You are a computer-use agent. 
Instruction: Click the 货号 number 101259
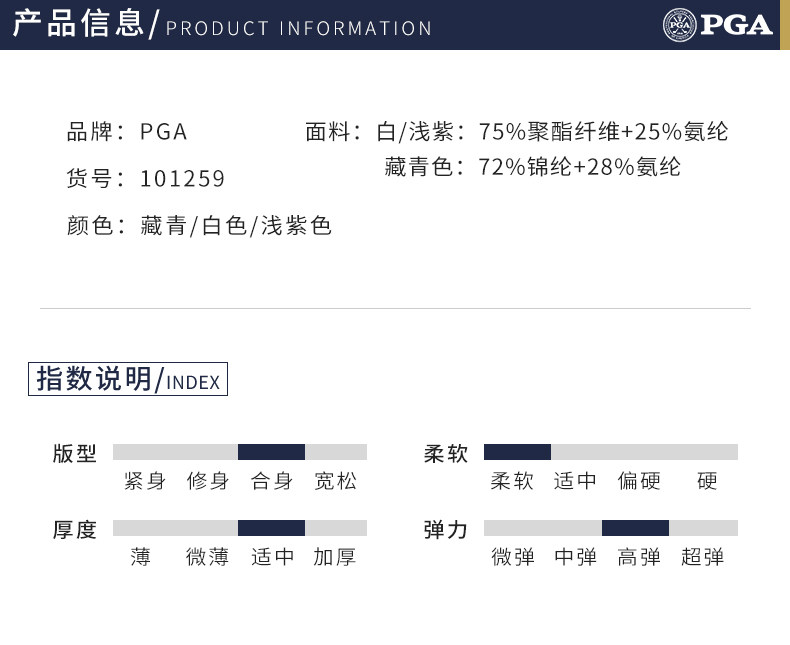[x=183, y=179]
